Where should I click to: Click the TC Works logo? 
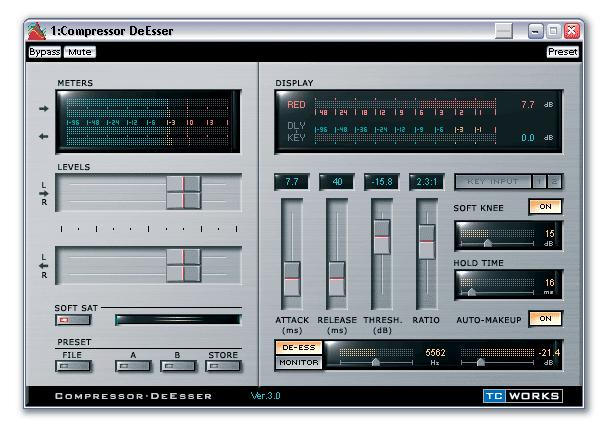(523, 396)
